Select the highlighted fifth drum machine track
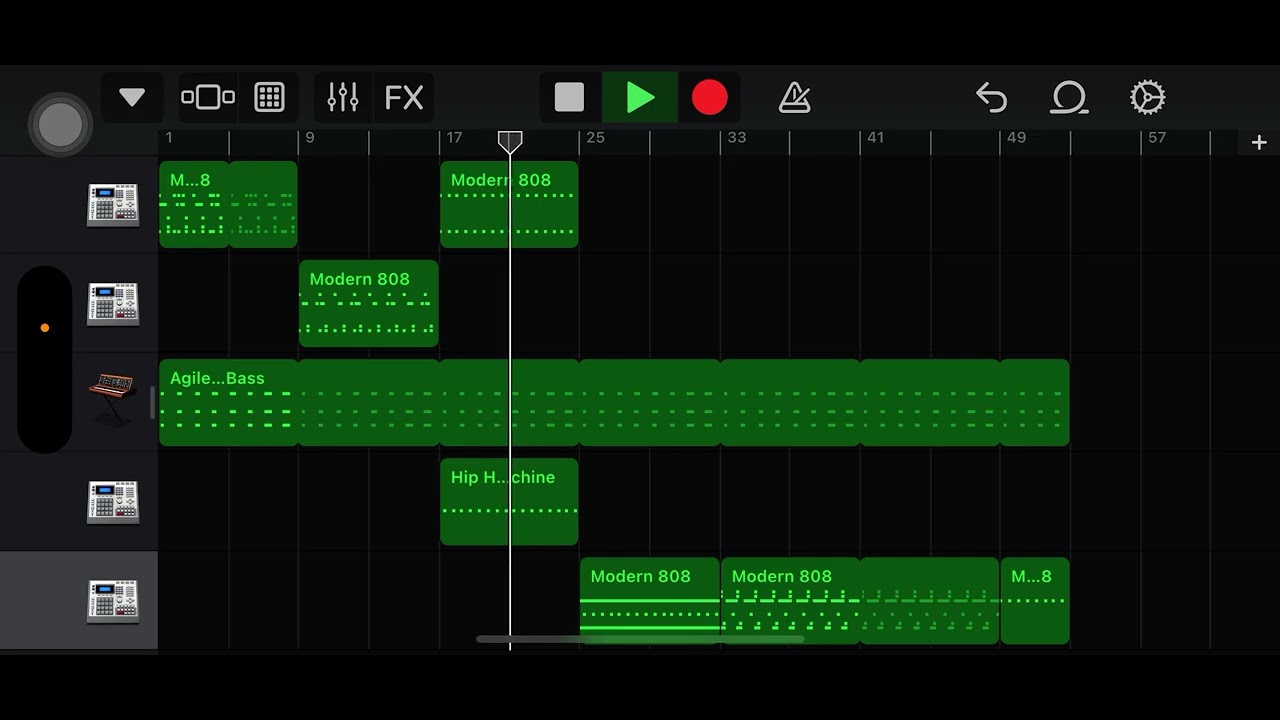The height and width of the screenshot is (720, 1280). 113,601
